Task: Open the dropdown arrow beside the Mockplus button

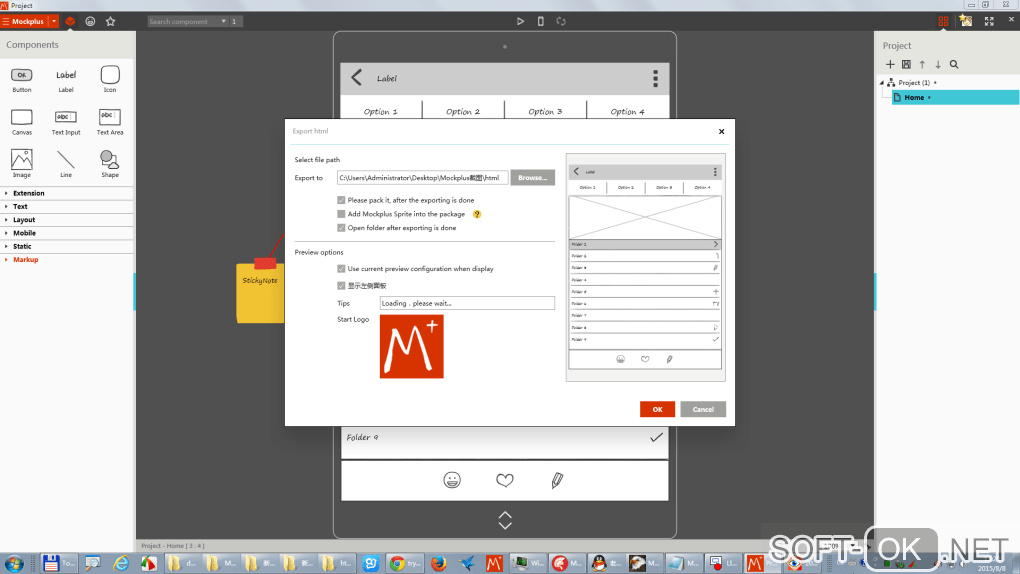Action: pyautogui.click(x=54, y=21)
